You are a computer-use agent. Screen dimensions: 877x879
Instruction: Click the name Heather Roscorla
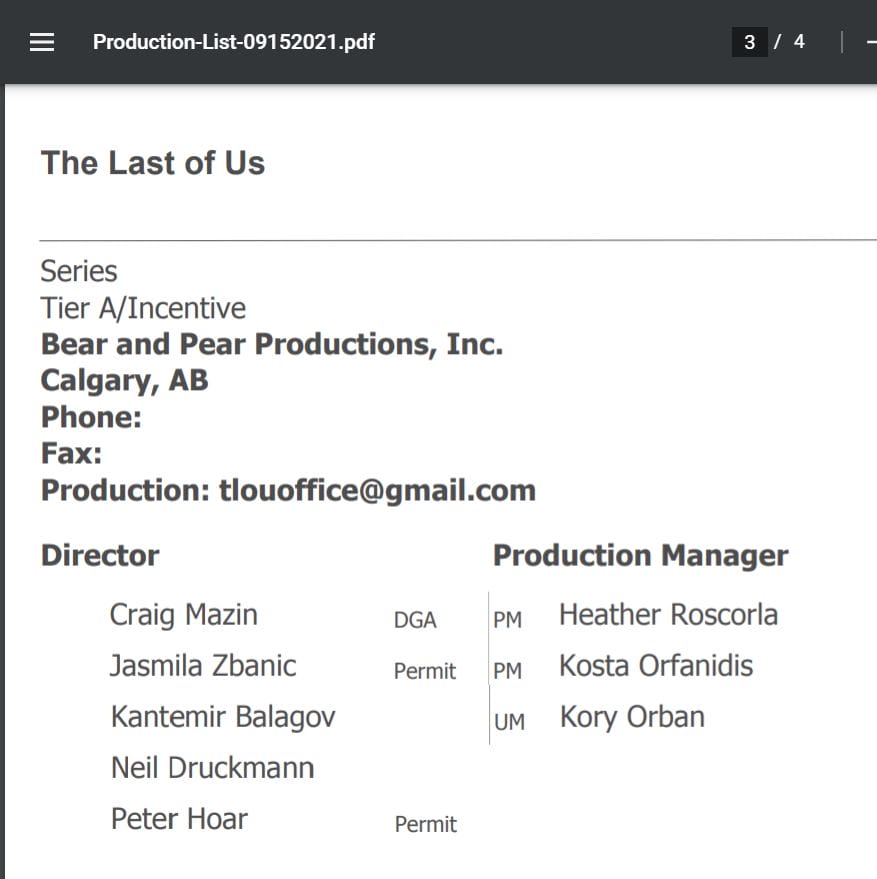click(x=668, y=615)
